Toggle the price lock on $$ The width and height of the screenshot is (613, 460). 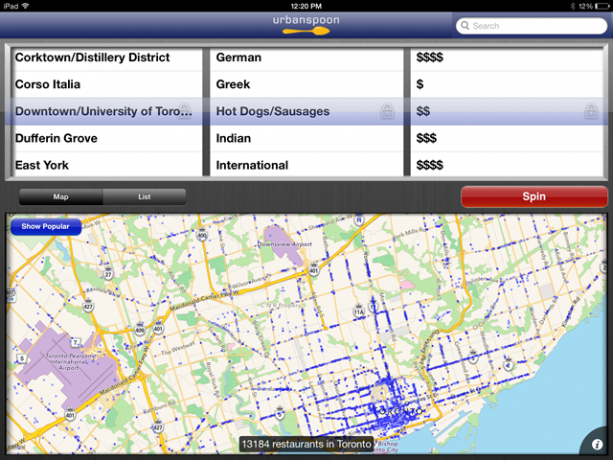591,111
